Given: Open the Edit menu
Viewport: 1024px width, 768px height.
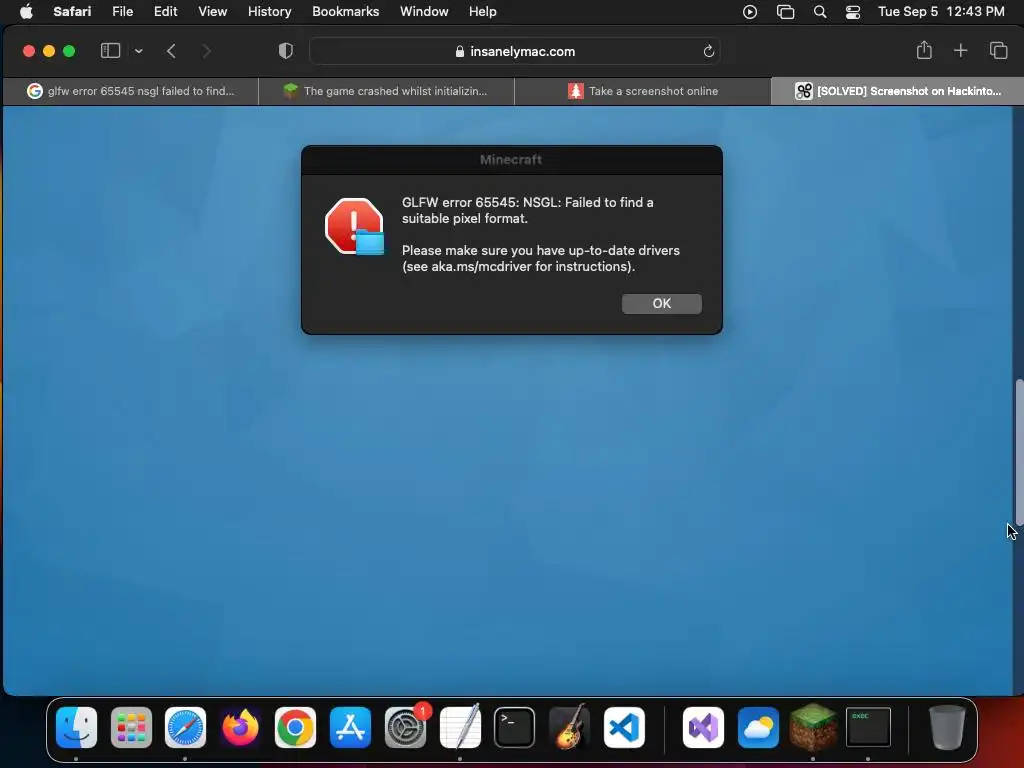Looking at the screenshot, I should tap(165, 12).
